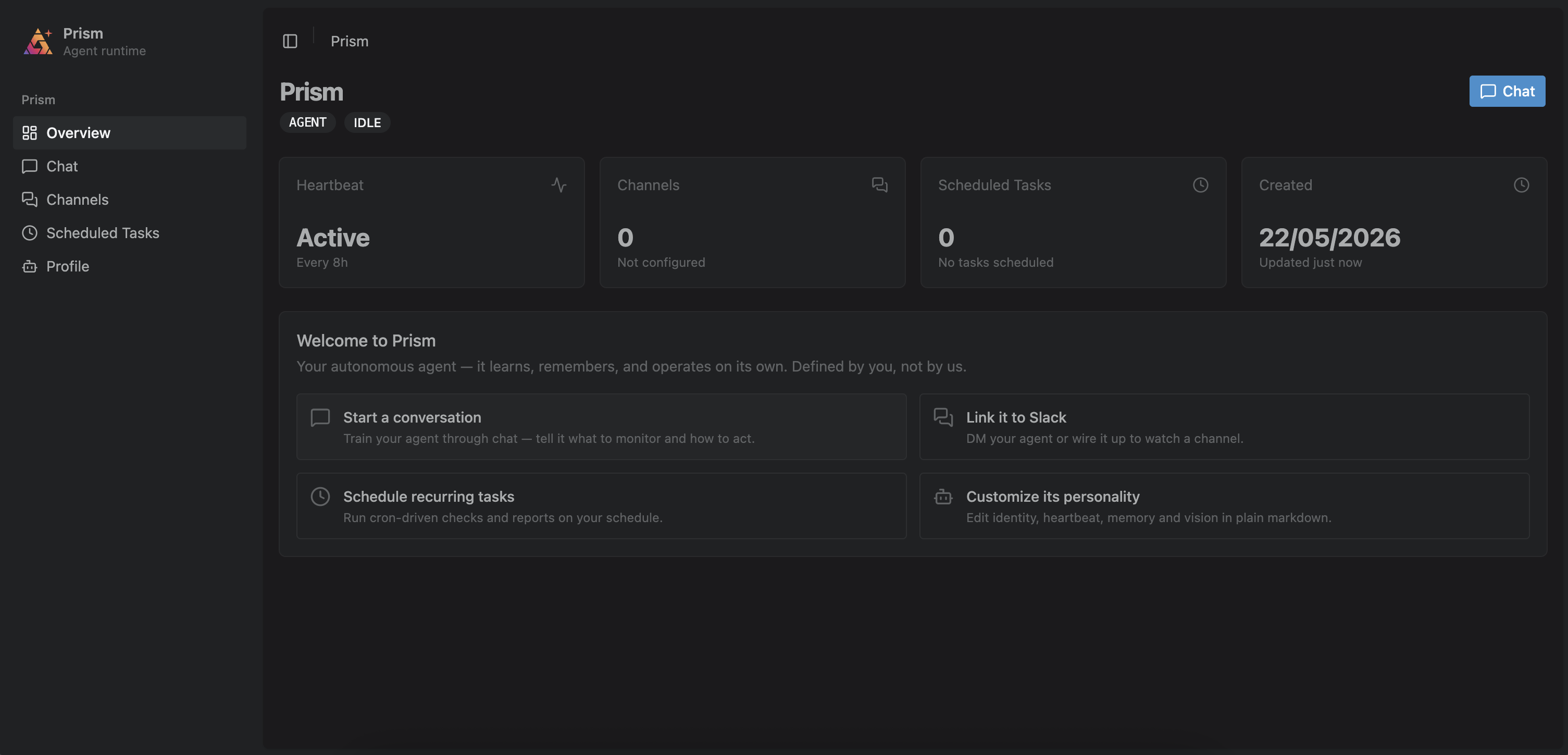
Task: Click the Chat bubble icon in sidebar
Action: tap(29, 166)
